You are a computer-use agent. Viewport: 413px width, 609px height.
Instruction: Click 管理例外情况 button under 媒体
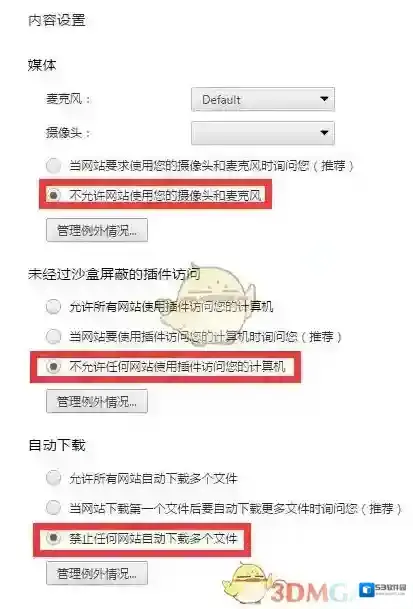point(97,230)
